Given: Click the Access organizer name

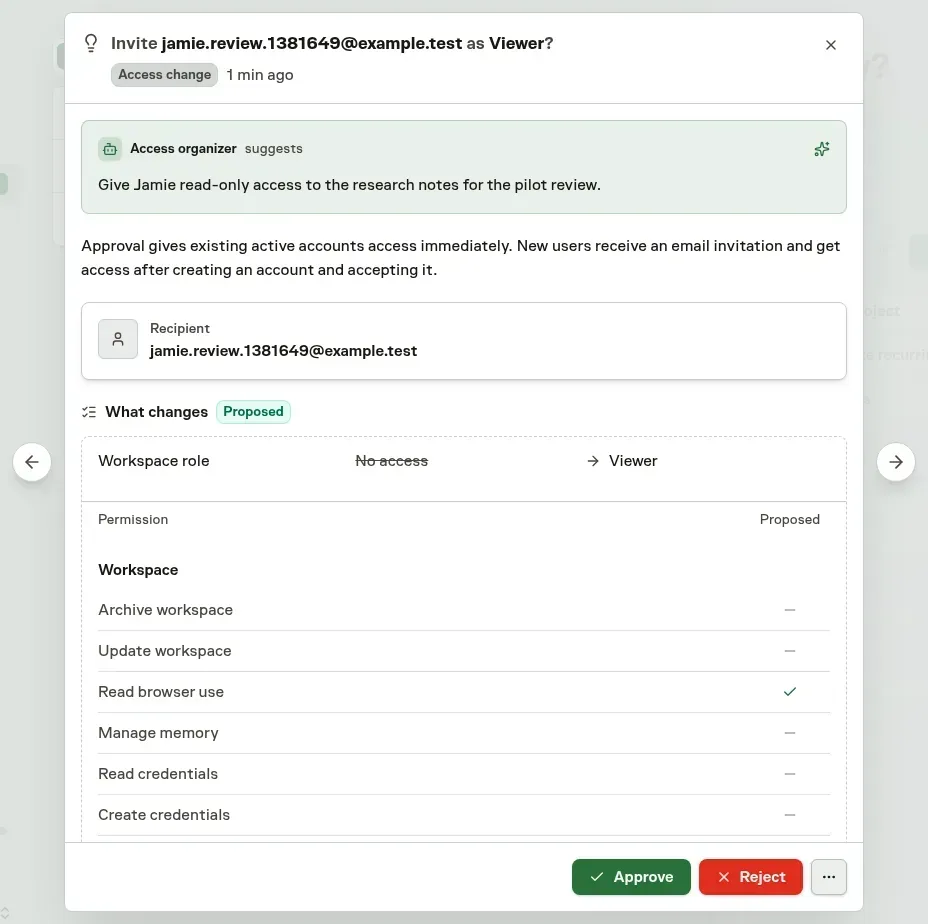Looking at the screenshot, I should (x=183, y=149).
